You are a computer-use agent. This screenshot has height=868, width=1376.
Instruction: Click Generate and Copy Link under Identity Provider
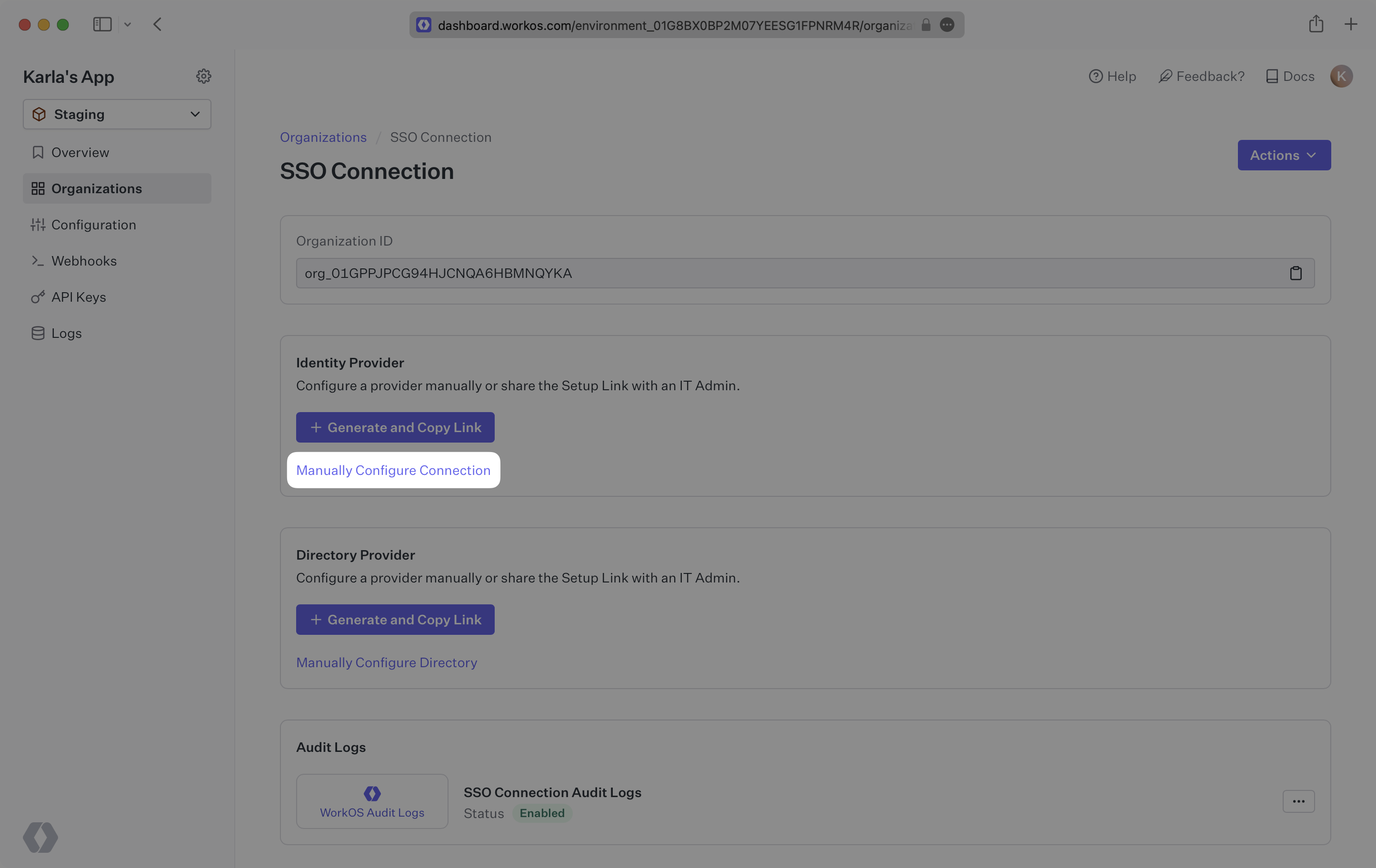(395, 426)
